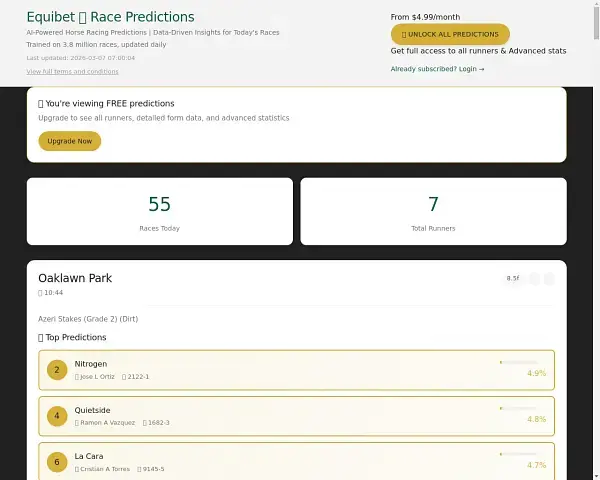Click the 8.5f distance badge
This screenshot has width=600, height=480.
click(x=513, y=278)
